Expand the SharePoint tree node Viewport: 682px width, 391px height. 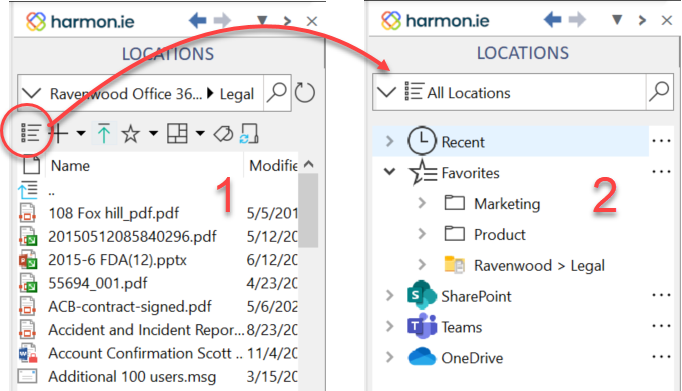(390, 295)
